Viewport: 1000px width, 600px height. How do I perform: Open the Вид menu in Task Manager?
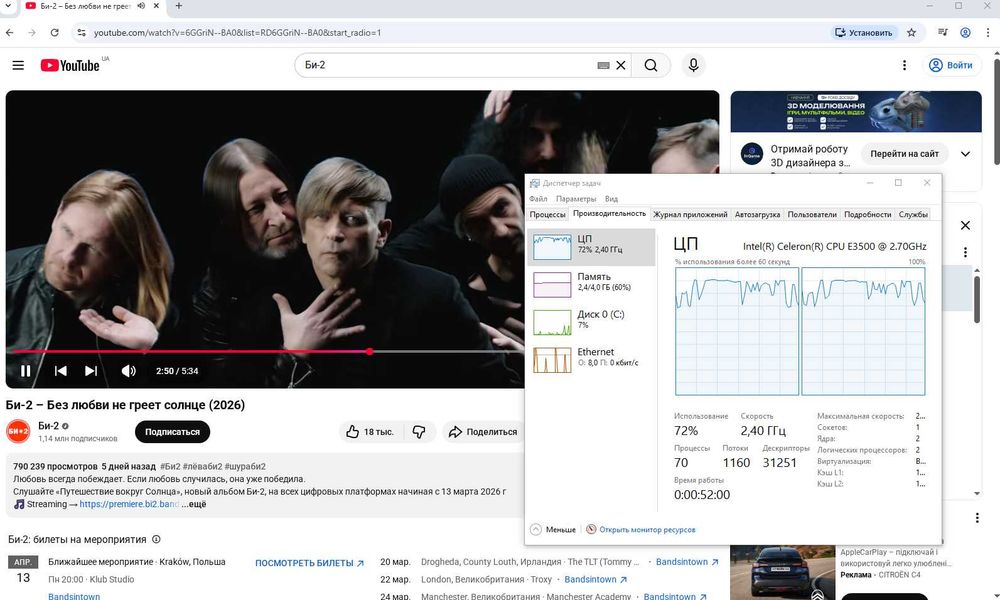[x=611, y=198]
